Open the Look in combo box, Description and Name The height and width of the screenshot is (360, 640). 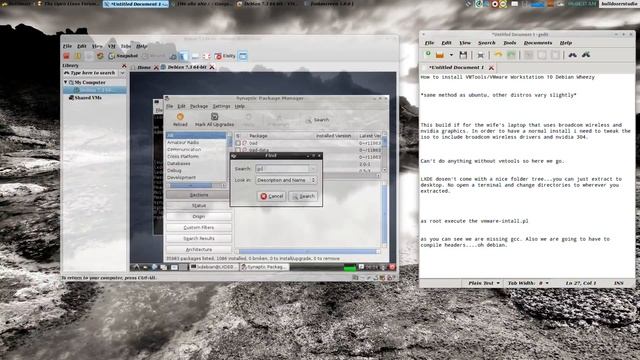(x=286, y=180)
